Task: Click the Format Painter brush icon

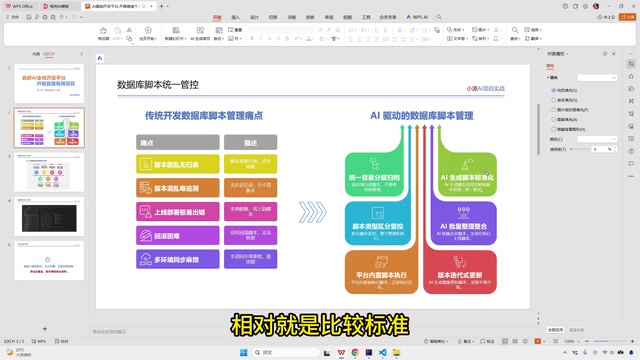Action: pyautogui.click(x=103, y=31)
